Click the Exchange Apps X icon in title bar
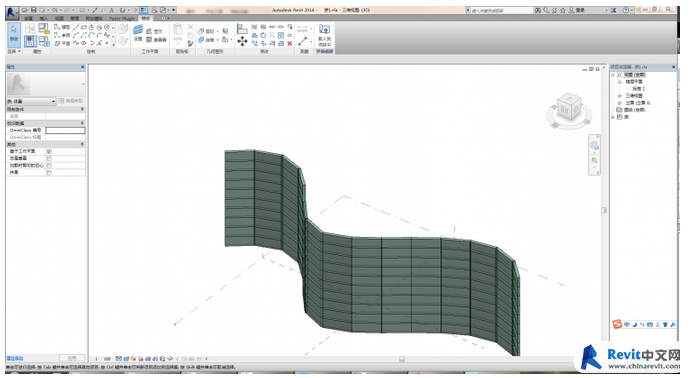The width and height of the screenshot is (691, 378). [x=613, y=10]
